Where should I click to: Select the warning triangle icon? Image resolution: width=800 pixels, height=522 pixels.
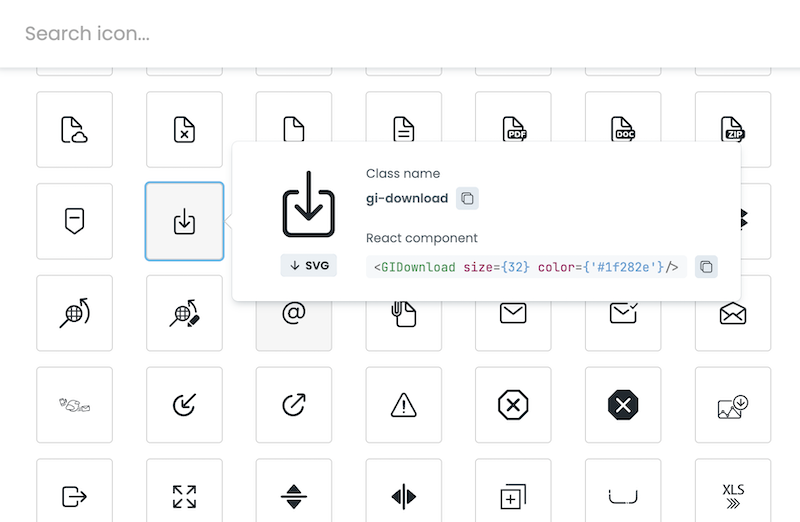click(x=404, y=405)
